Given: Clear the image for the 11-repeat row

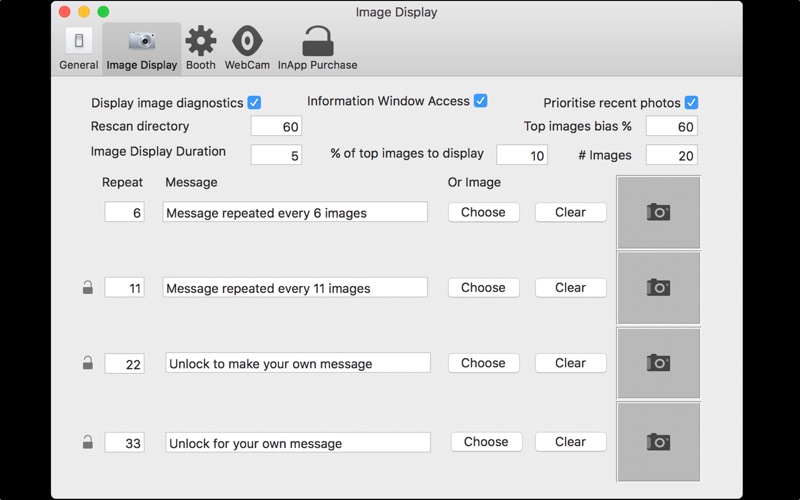Looking at the screenshot, I should 570,288.
